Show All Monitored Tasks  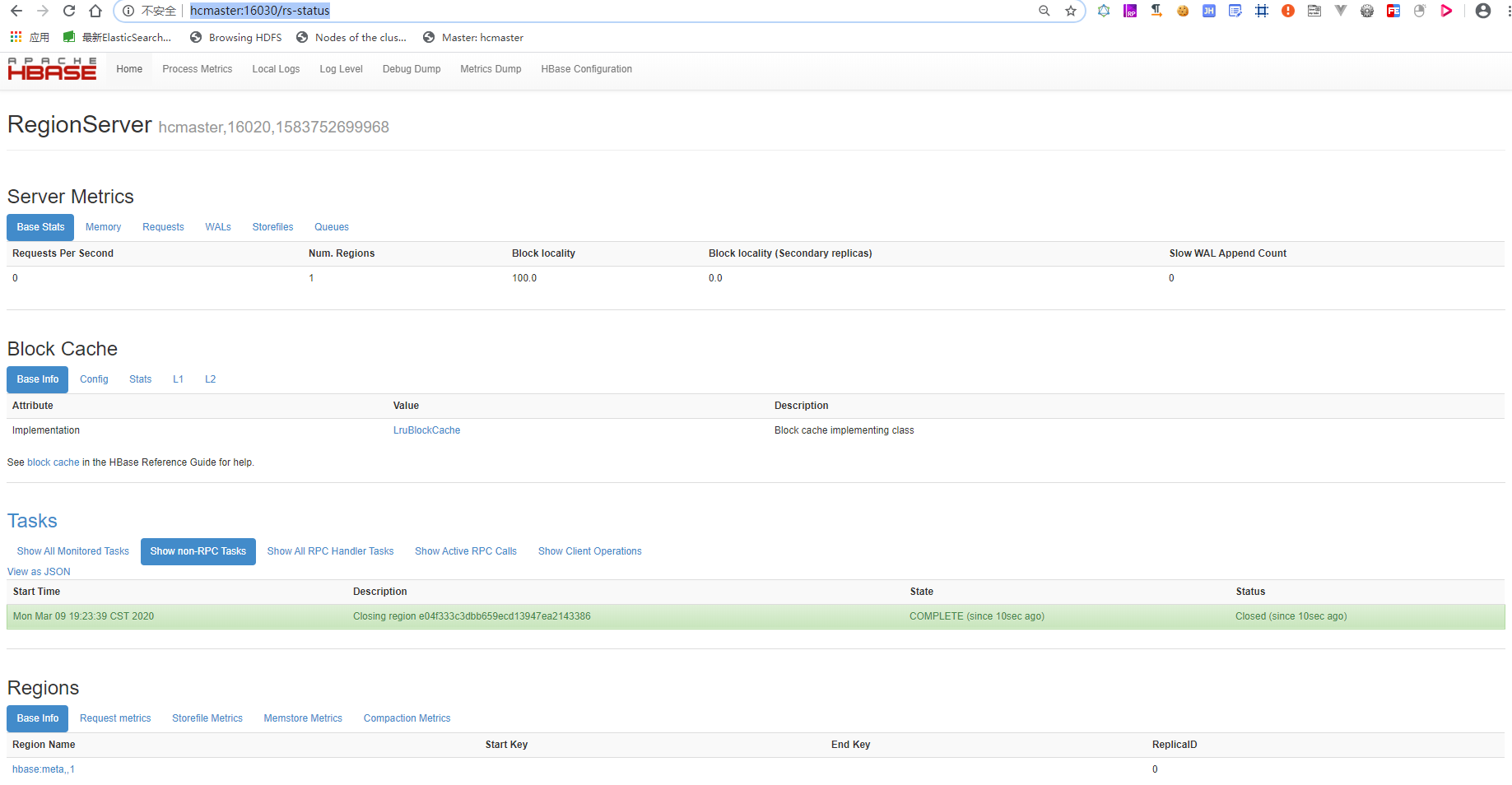tap(73, 551)
